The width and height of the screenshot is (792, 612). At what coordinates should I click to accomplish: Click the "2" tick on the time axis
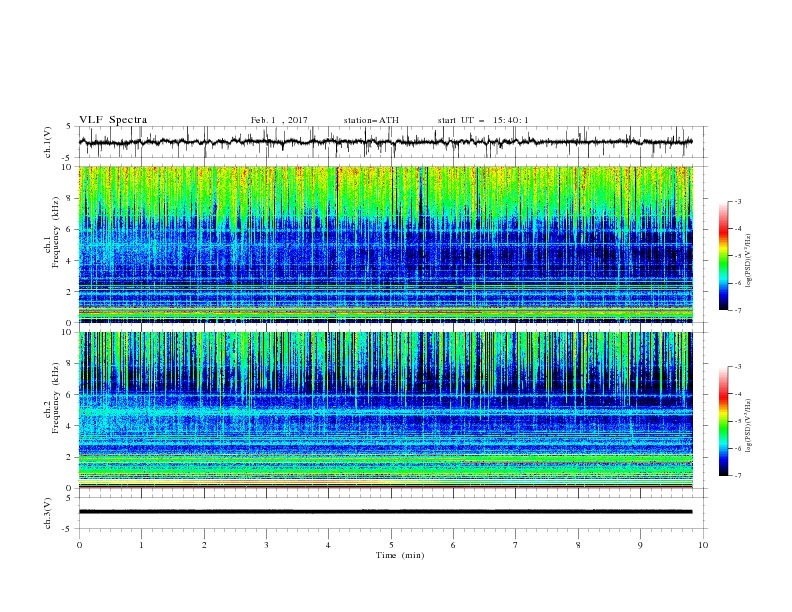tap(204, 545)
